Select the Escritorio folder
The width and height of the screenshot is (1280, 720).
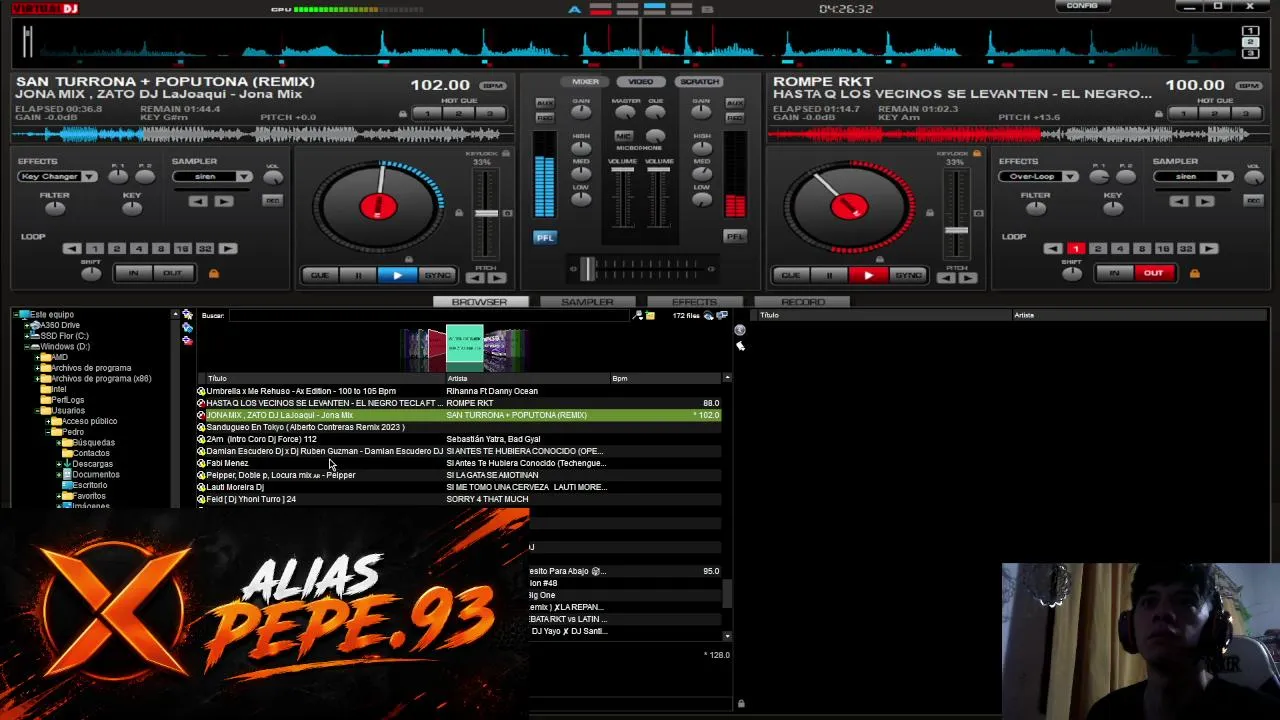pyautogui.click(x=89, y=485)
